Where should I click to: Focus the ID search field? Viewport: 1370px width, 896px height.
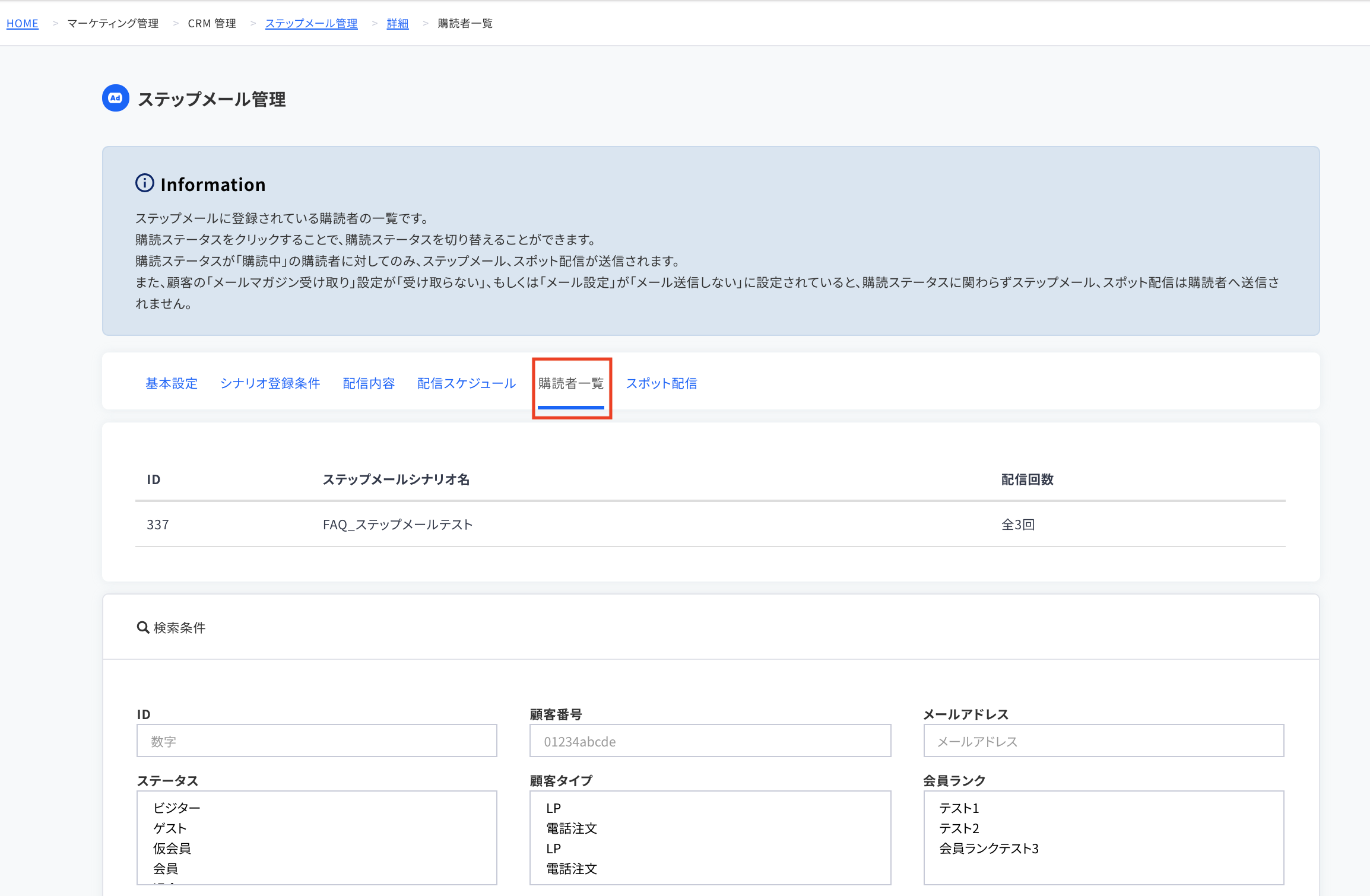click(x=317, y=741)
